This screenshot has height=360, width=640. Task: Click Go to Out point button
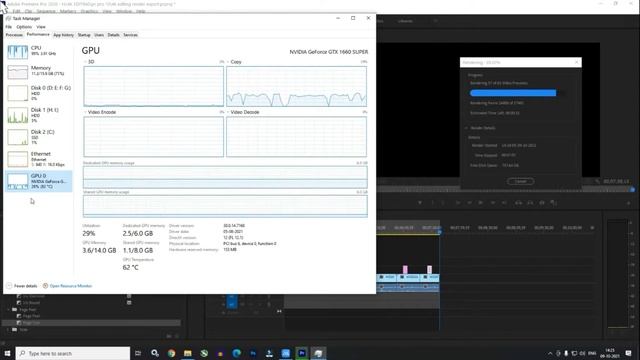pos(504,202)
